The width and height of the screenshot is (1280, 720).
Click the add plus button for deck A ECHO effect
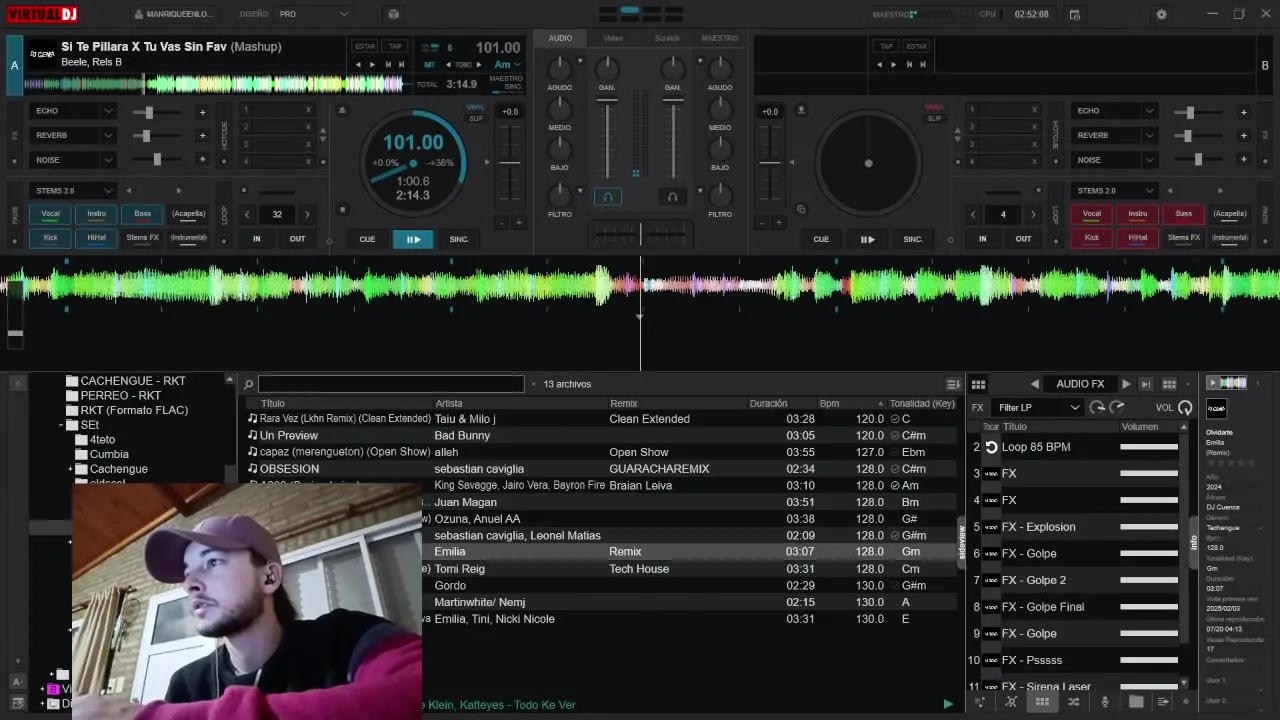202,112
